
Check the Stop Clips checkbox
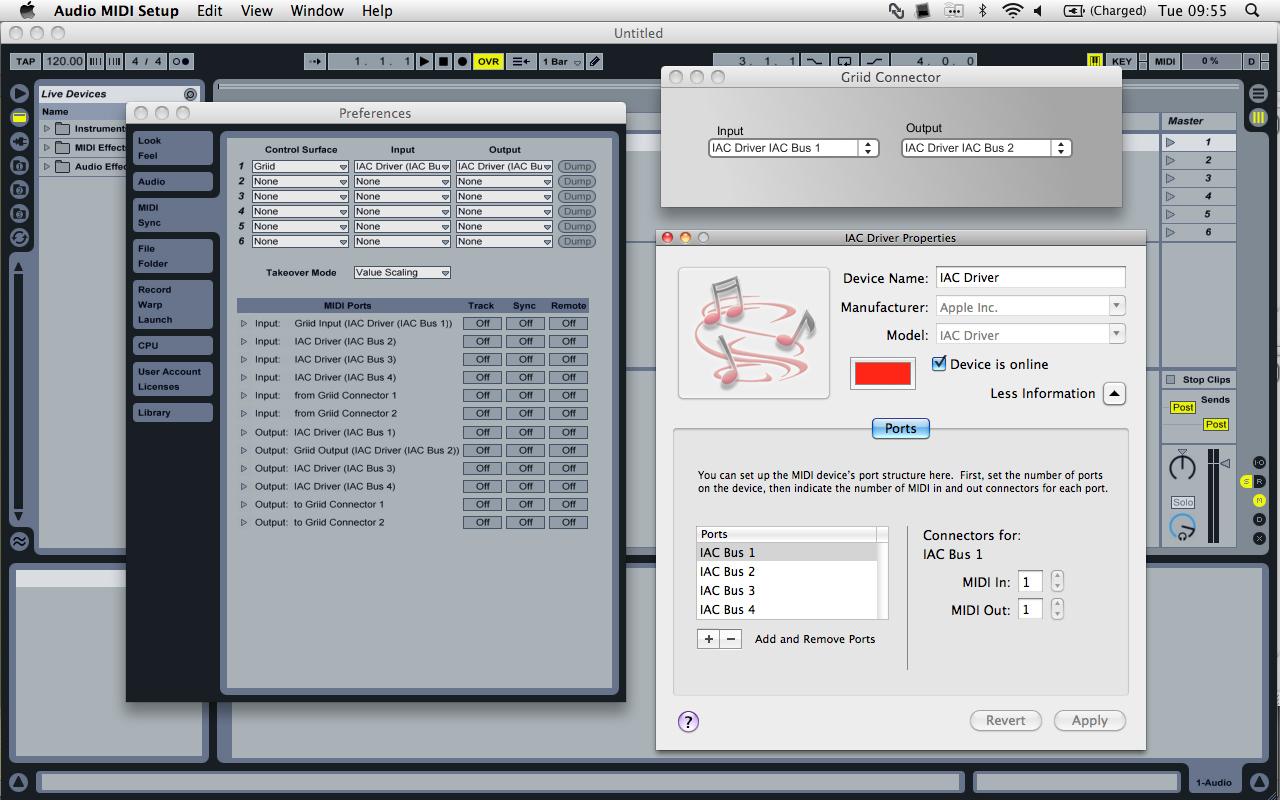[x=1171, y=380]
